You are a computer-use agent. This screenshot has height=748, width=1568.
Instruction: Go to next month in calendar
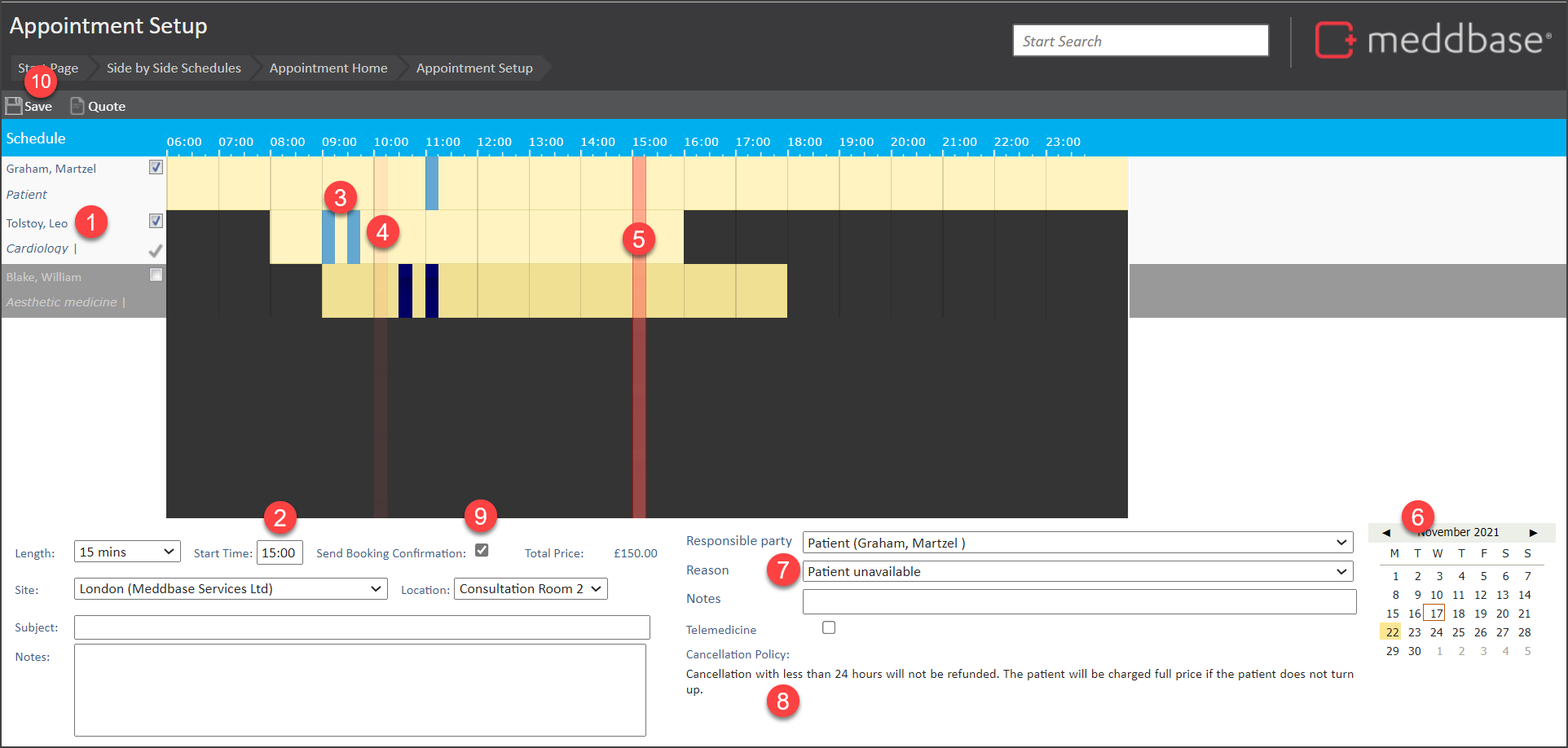click(1533, 533)
